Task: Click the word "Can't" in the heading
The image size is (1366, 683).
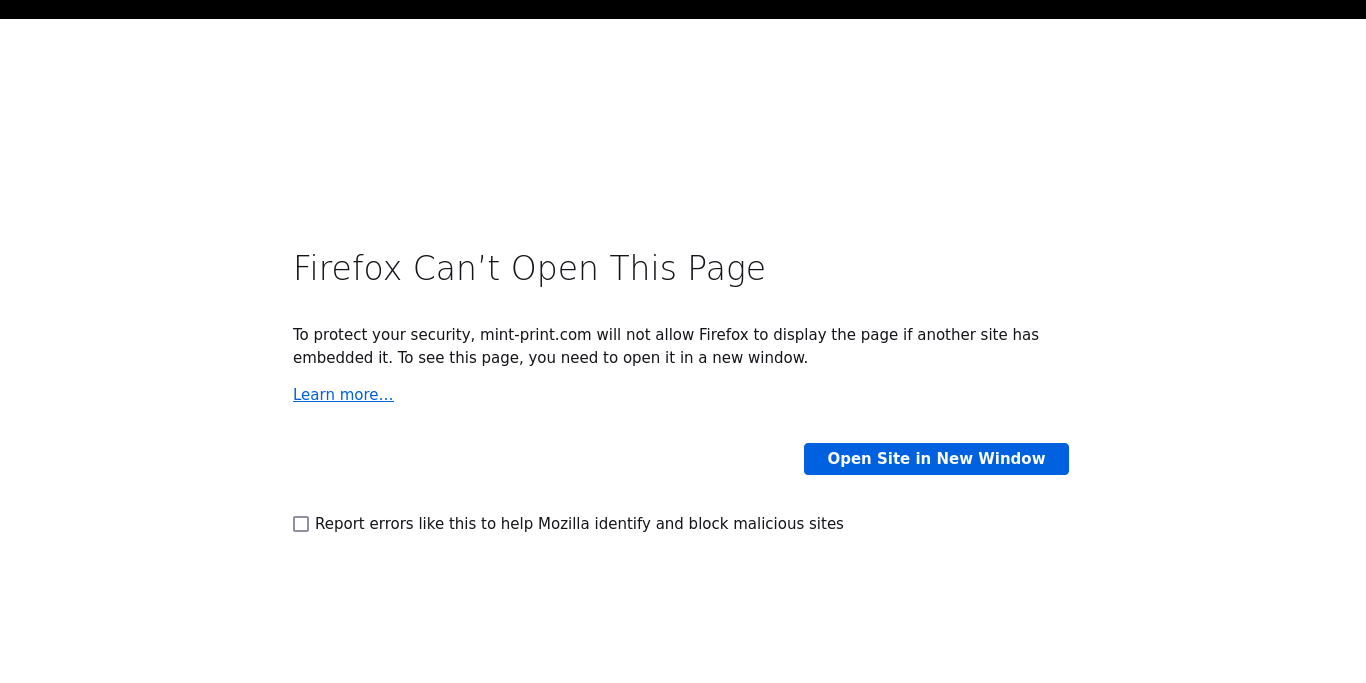Action: [x=456, y=269]
